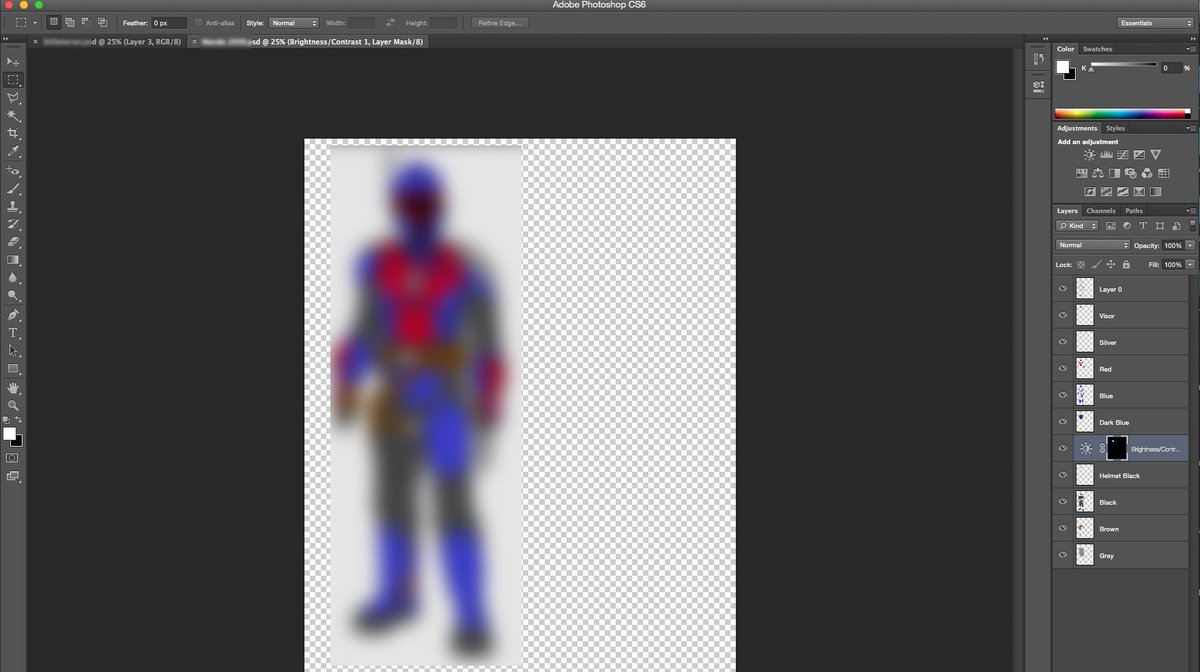Filter layers by type (T) icon

click(1143, 226)
